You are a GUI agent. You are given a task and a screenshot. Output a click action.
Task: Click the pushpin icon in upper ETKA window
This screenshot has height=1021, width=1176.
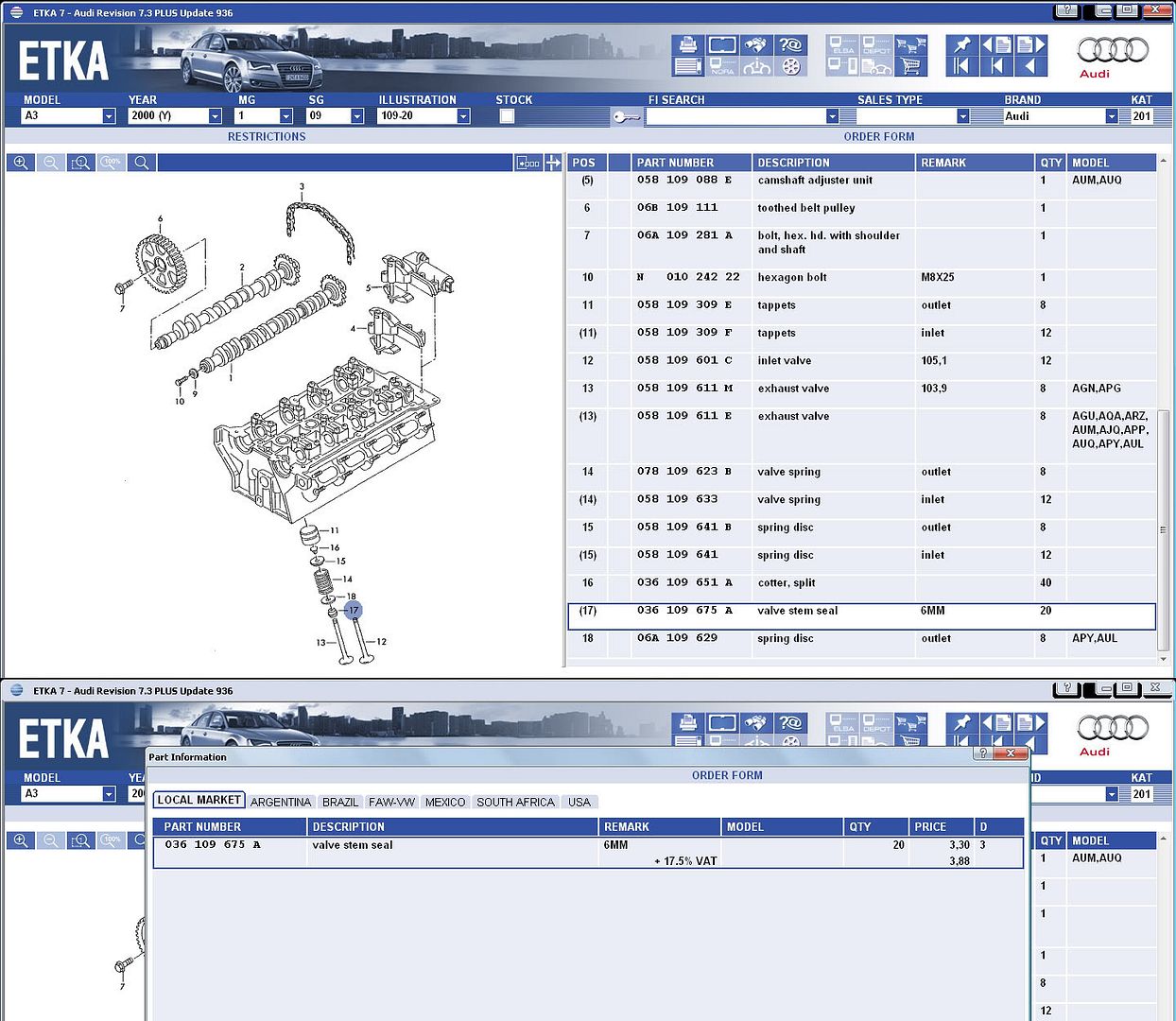[x=961, y=45]
